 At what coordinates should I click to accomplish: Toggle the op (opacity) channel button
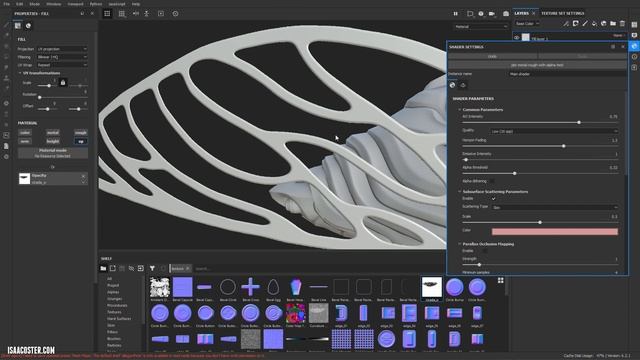point(81,141)
